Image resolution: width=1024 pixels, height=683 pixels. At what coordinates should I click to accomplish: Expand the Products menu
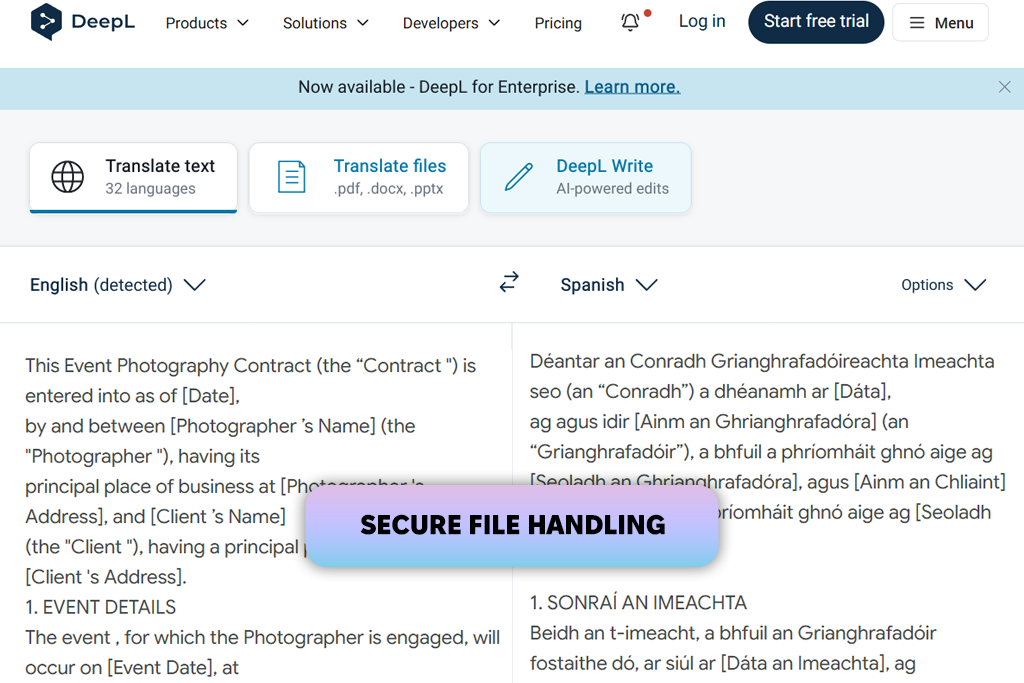click(207, 23)
